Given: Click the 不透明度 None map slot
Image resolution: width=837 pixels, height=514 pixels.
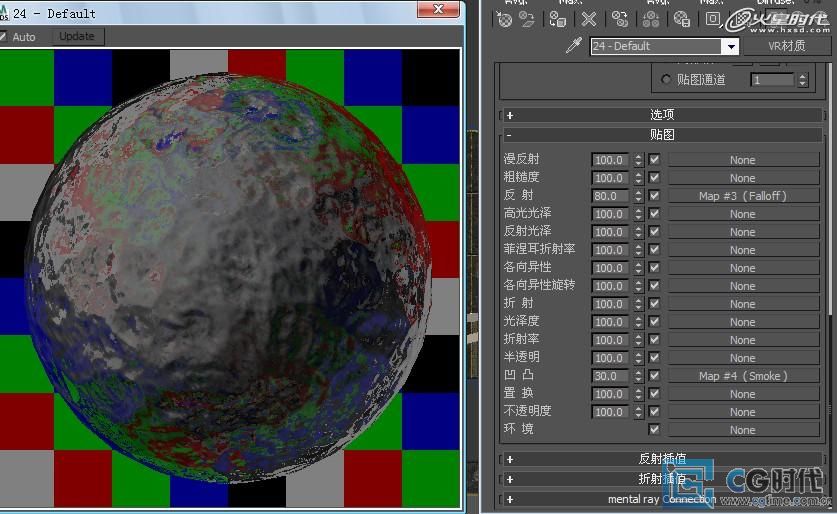Looking at the screenshot, I should pyautogui.click(x=743, y=412).
